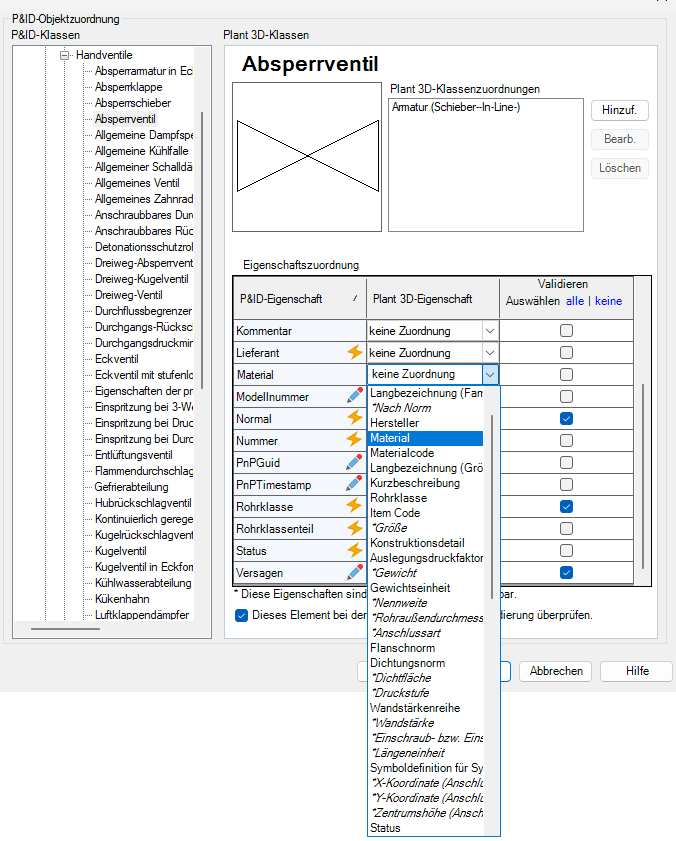Select Gefrierabteilung in the class tree
This screenshot has width=676, height=841.
click(x=131, y=487)
